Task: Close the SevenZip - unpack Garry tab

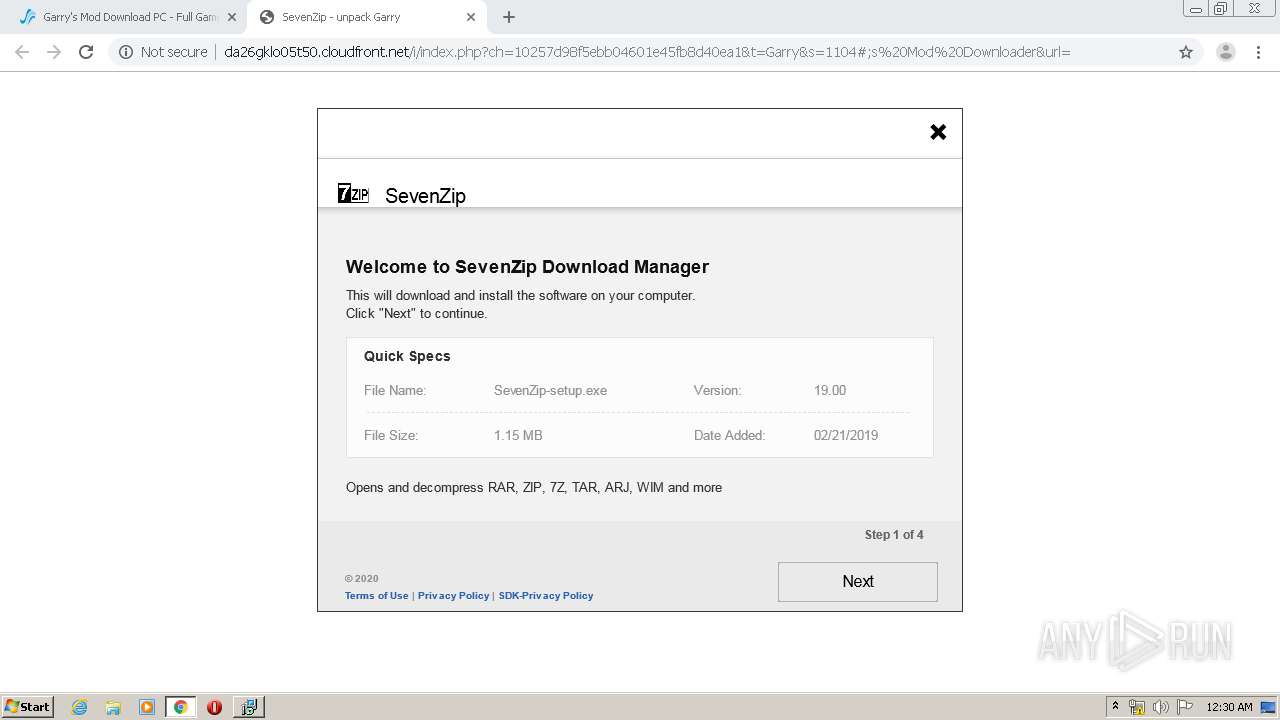Action: [471, 17]
